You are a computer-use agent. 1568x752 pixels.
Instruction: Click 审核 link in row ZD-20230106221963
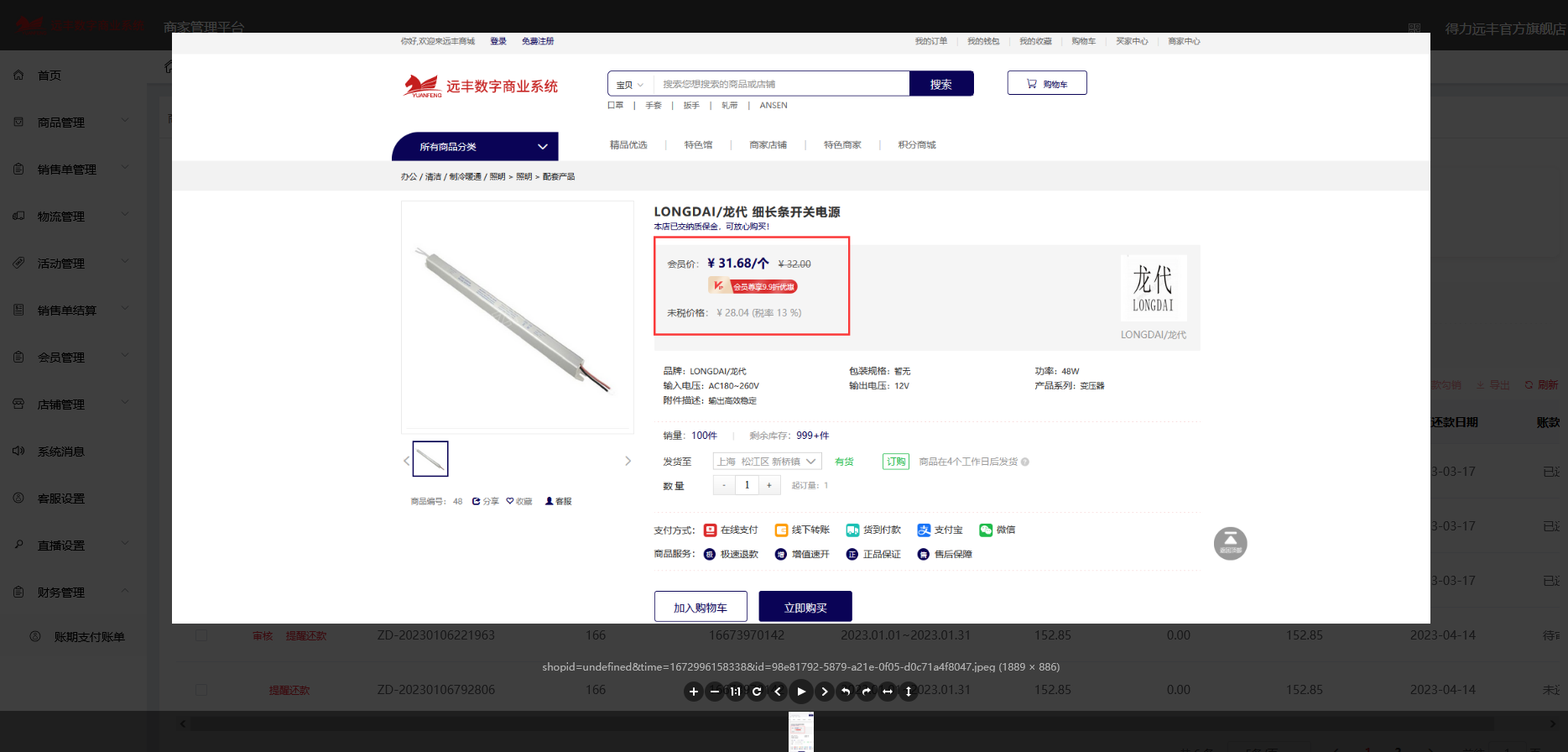coord(263,636)
